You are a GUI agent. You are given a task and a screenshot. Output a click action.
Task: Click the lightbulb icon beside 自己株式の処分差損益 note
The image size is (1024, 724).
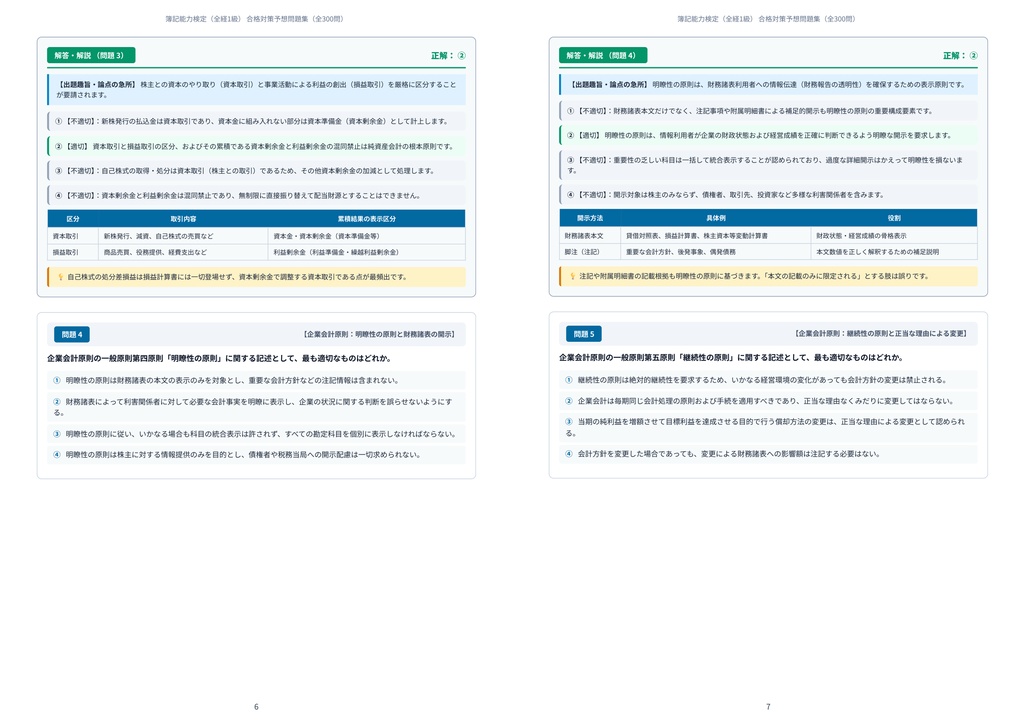tap(60, 277)
